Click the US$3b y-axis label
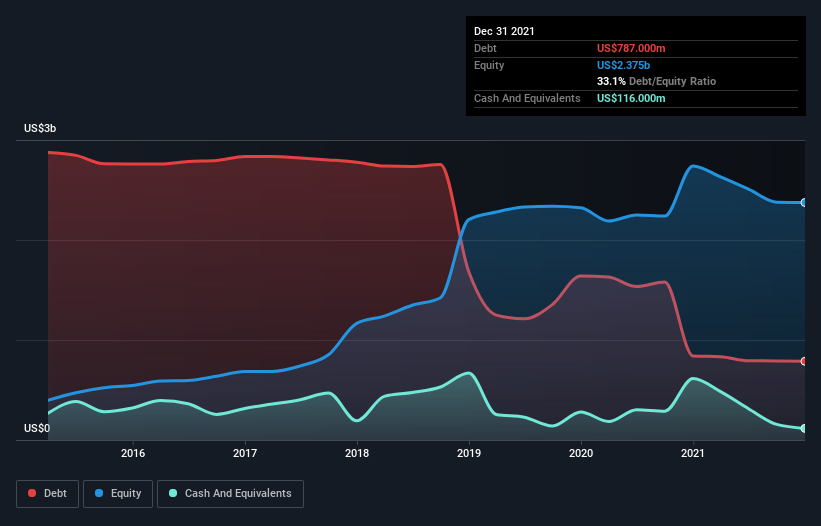Screen dimensions: 821x526 [40, 128]
